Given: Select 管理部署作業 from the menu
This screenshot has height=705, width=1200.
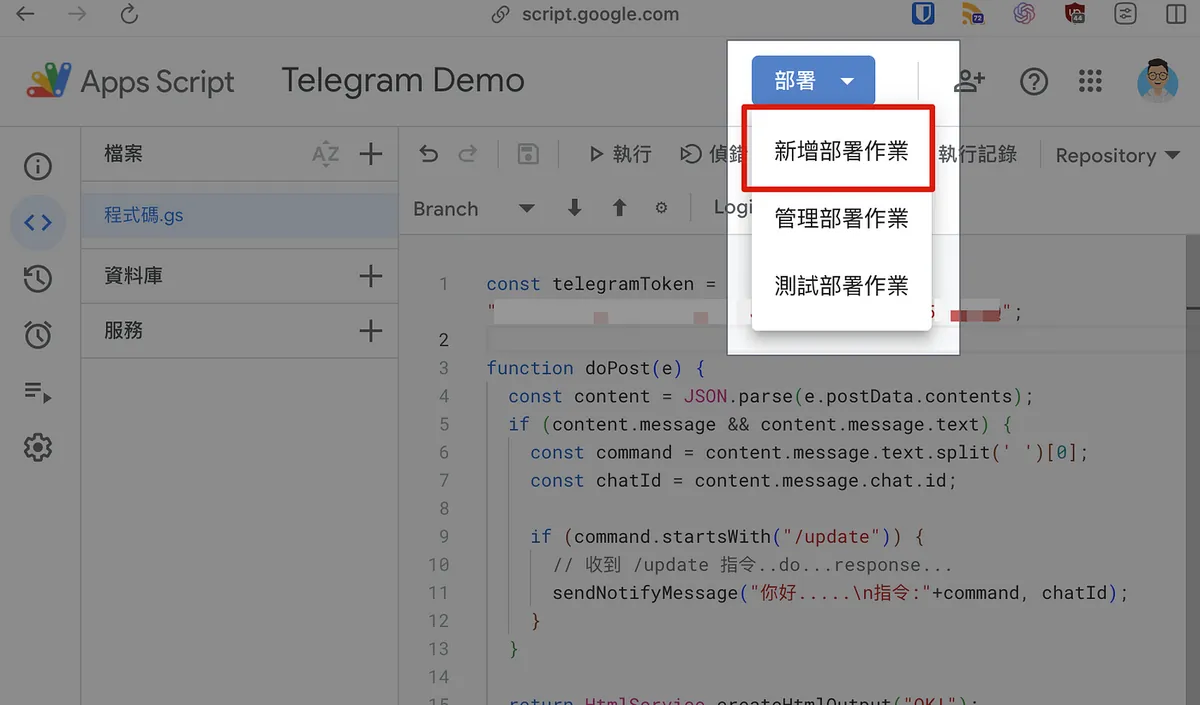Looking at the screenshot, I should 841,218.
